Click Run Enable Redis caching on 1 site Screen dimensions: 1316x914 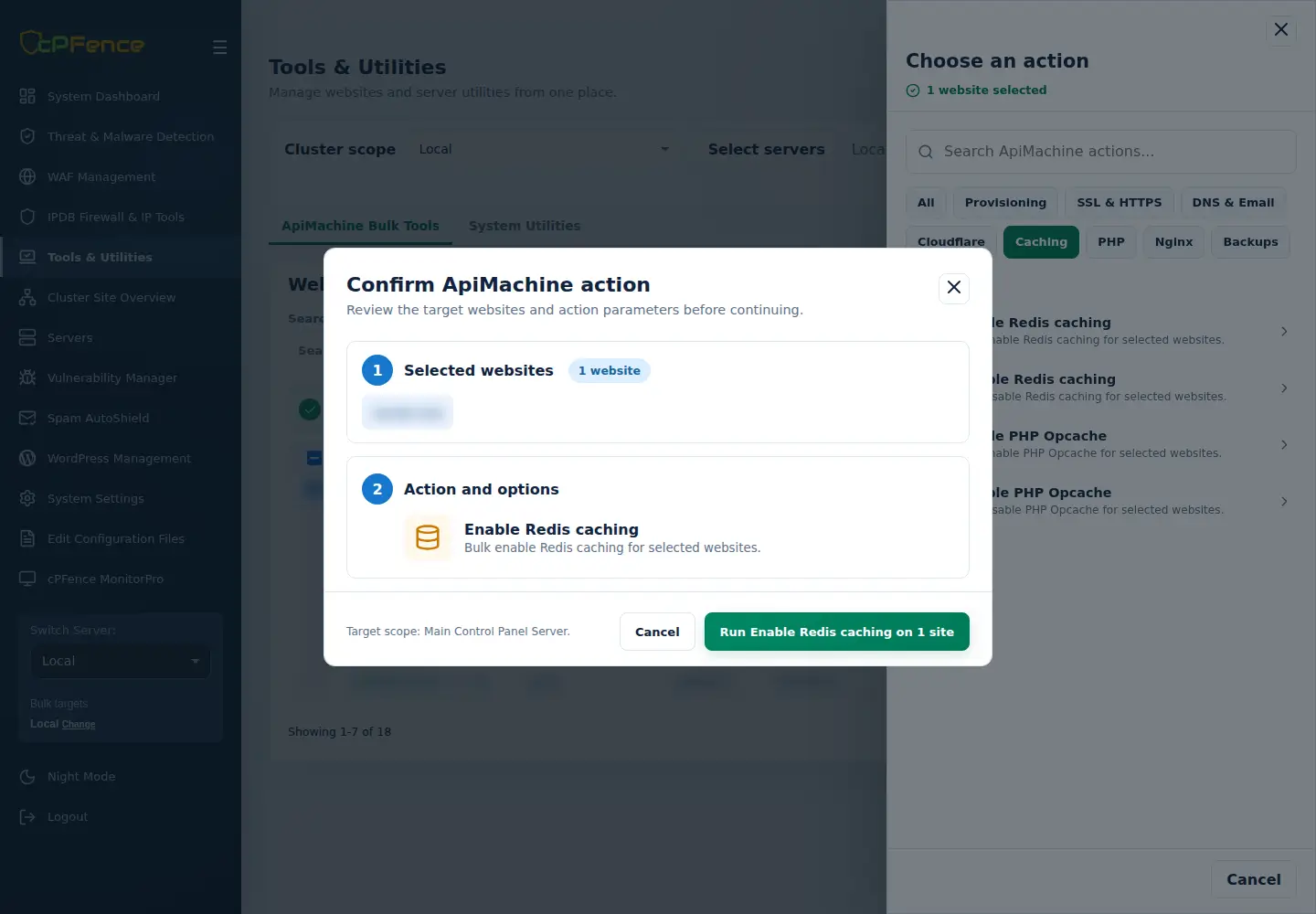pyautogui.click(x=837, y=632)
